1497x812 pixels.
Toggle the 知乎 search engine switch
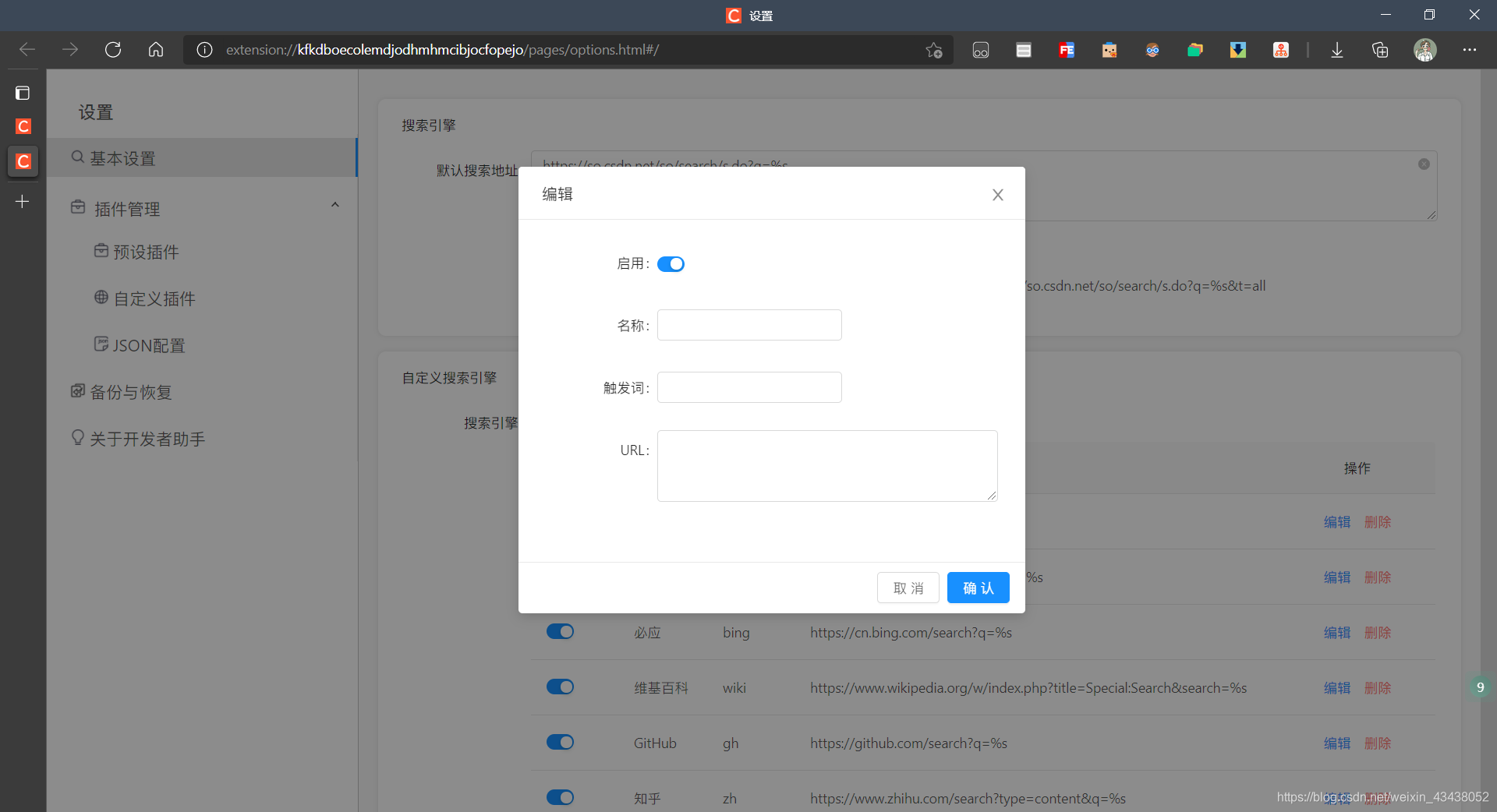point(560,797)
